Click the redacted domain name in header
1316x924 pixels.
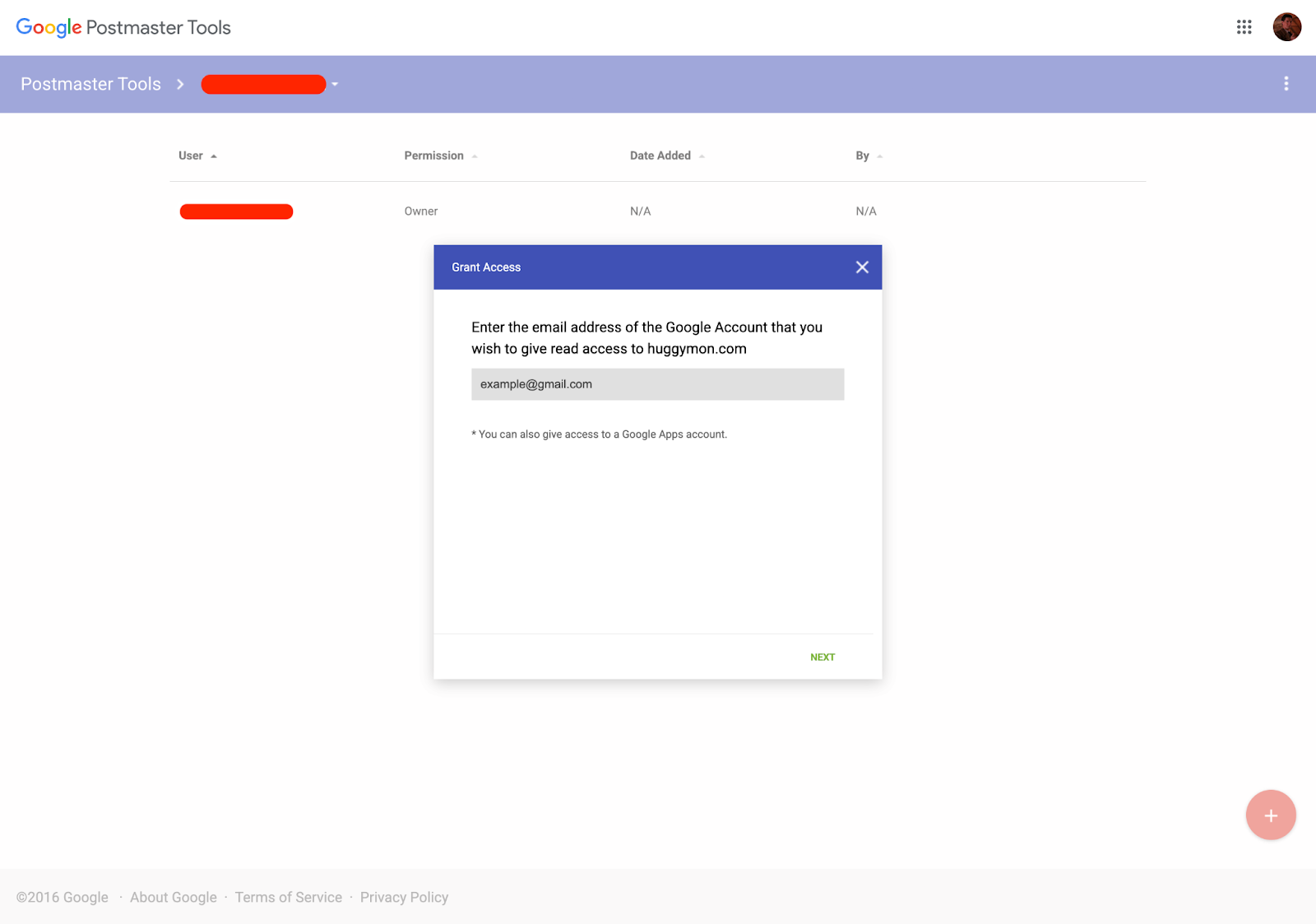coord(263,84)
